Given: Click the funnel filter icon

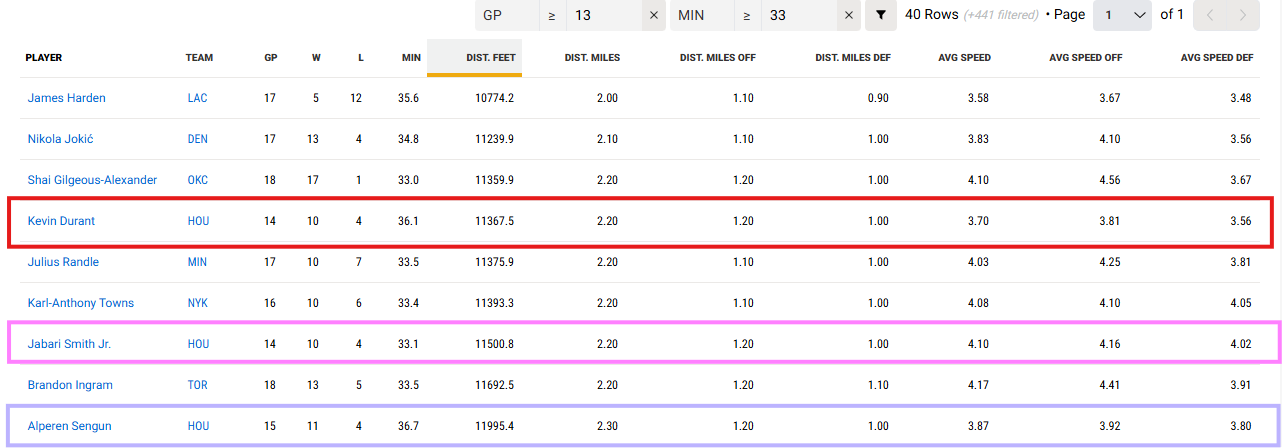Looking at the screenshot, I should [x=880, y=15].
